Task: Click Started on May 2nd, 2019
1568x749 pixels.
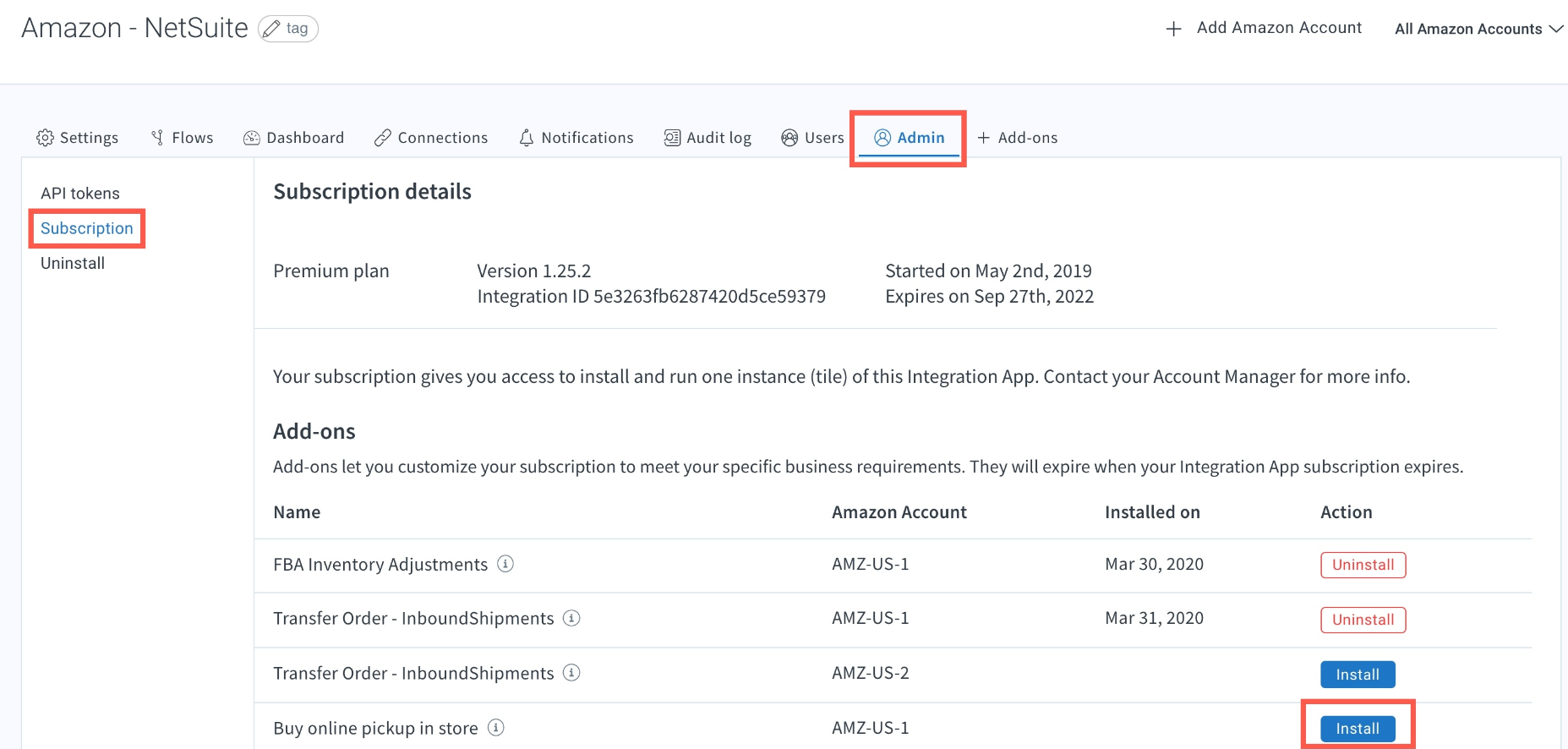Action: point(989,271)
